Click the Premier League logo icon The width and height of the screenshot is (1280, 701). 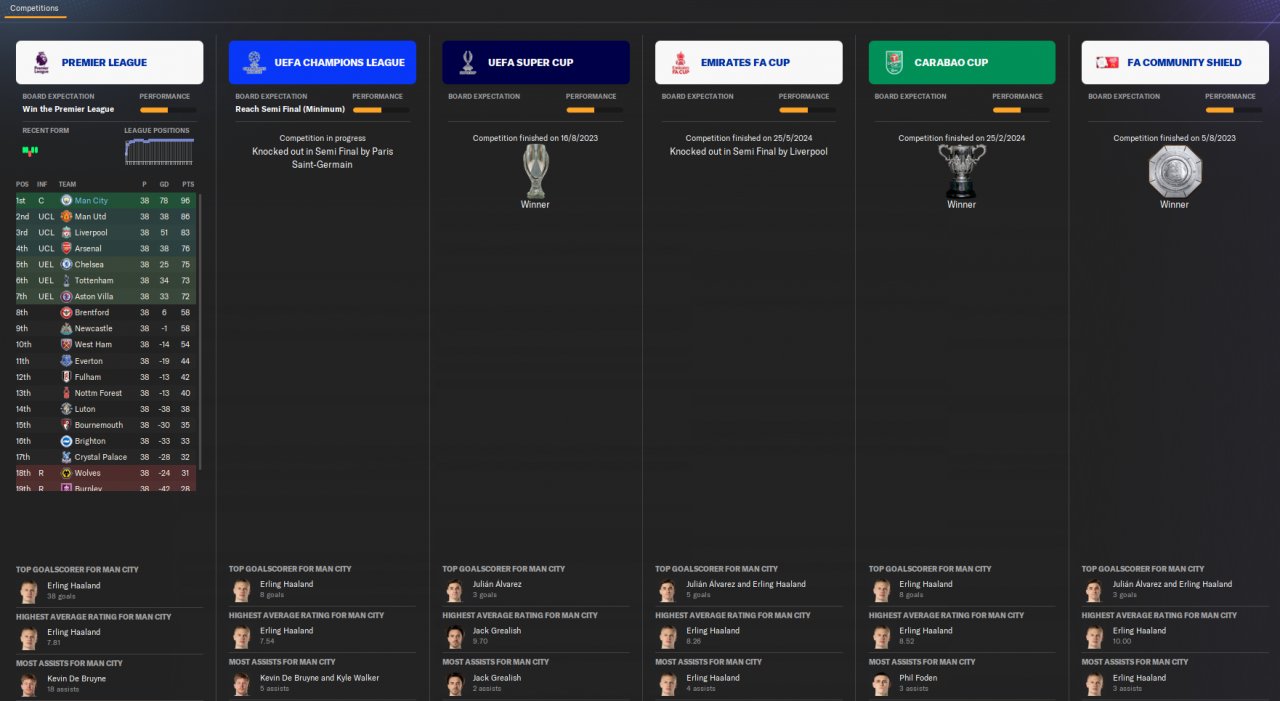(x=41, y=62)
